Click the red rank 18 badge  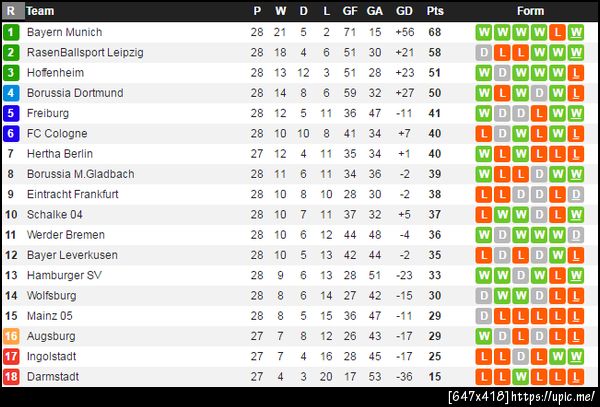pyautogui.click(x=11, y=377)
